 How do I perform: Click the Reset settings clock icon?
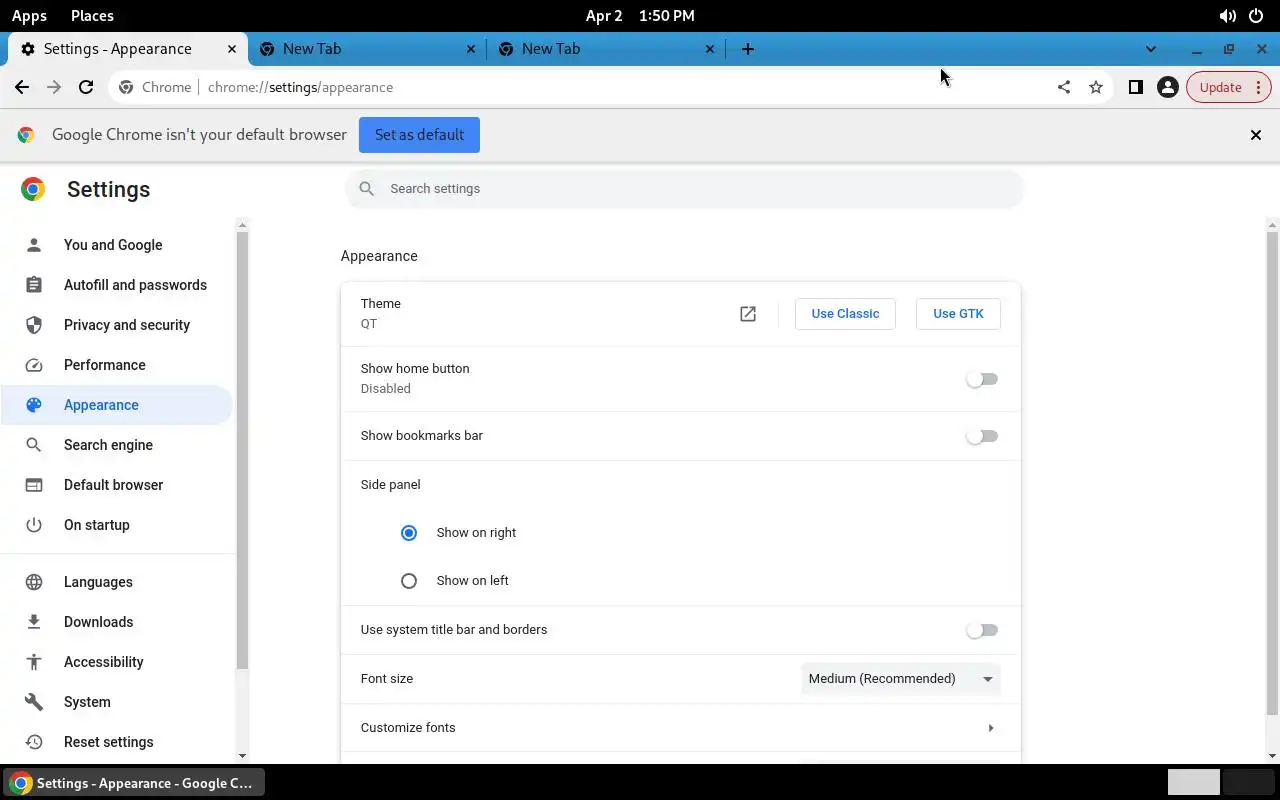pyautogui.click(x=34, y=742)
